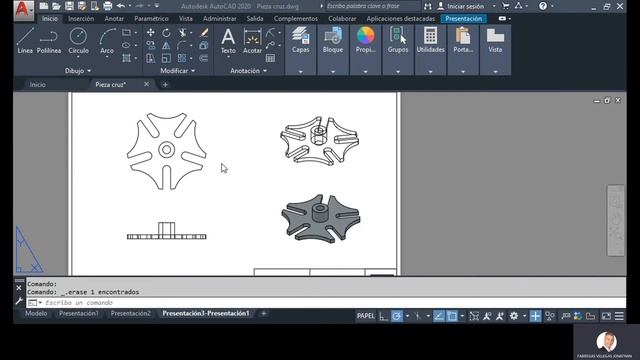Click the Plot printer icon
The width and height of the screenshot is (640, 360).
(107, 6)
